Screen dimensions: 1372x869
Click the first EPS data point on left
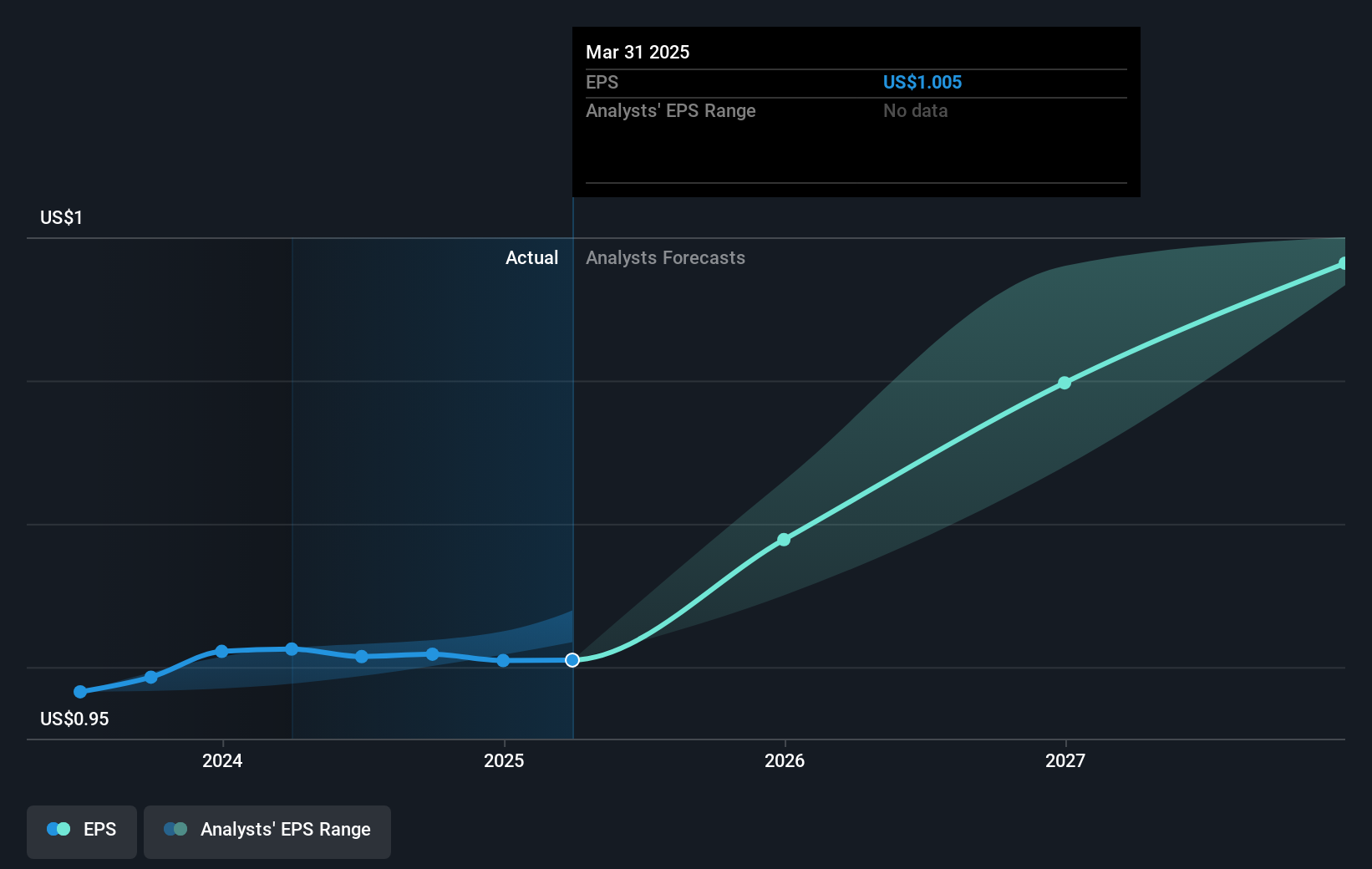(x=80, y=692)
